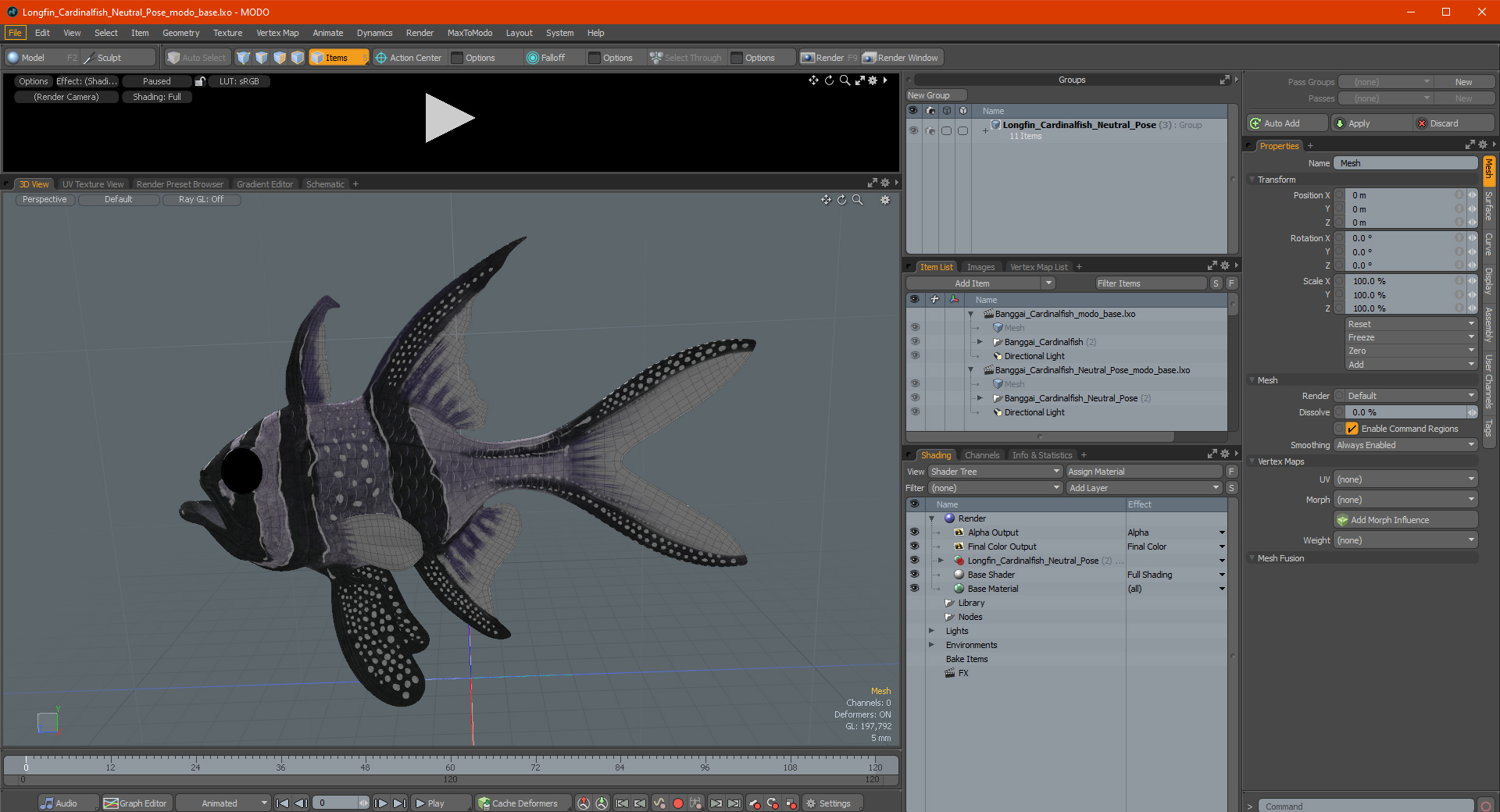Screen dimensions: 1500x812
Task: Click Discard passes button
Action: [1455, 123]
